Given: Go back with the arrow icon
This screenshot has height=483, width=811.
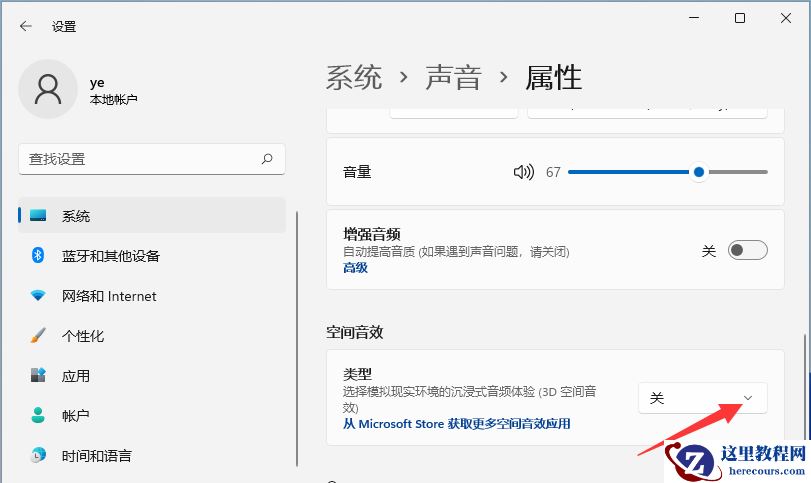Looking at the screenshot, I should 25,26.
